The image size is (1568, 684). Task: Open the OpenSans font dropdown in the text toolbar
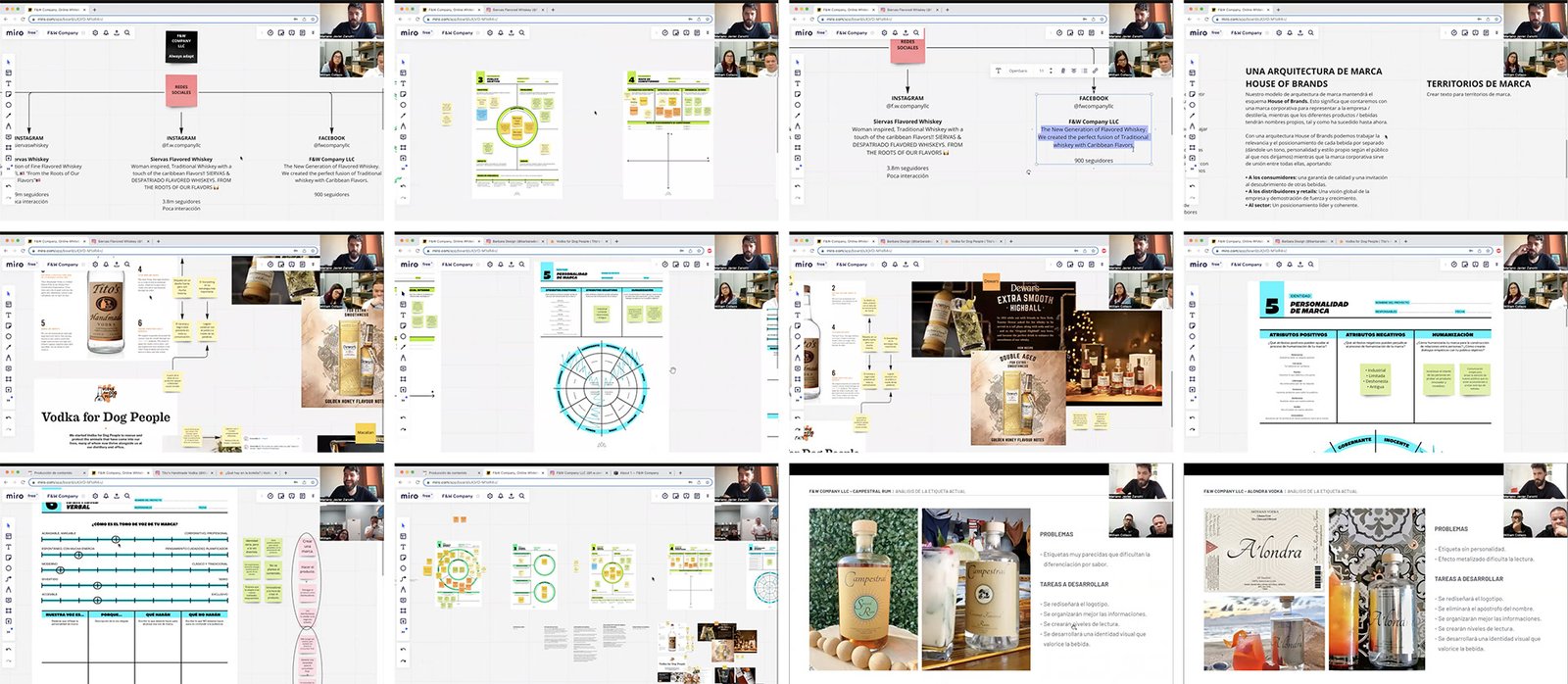click(x=1020, y=71)
